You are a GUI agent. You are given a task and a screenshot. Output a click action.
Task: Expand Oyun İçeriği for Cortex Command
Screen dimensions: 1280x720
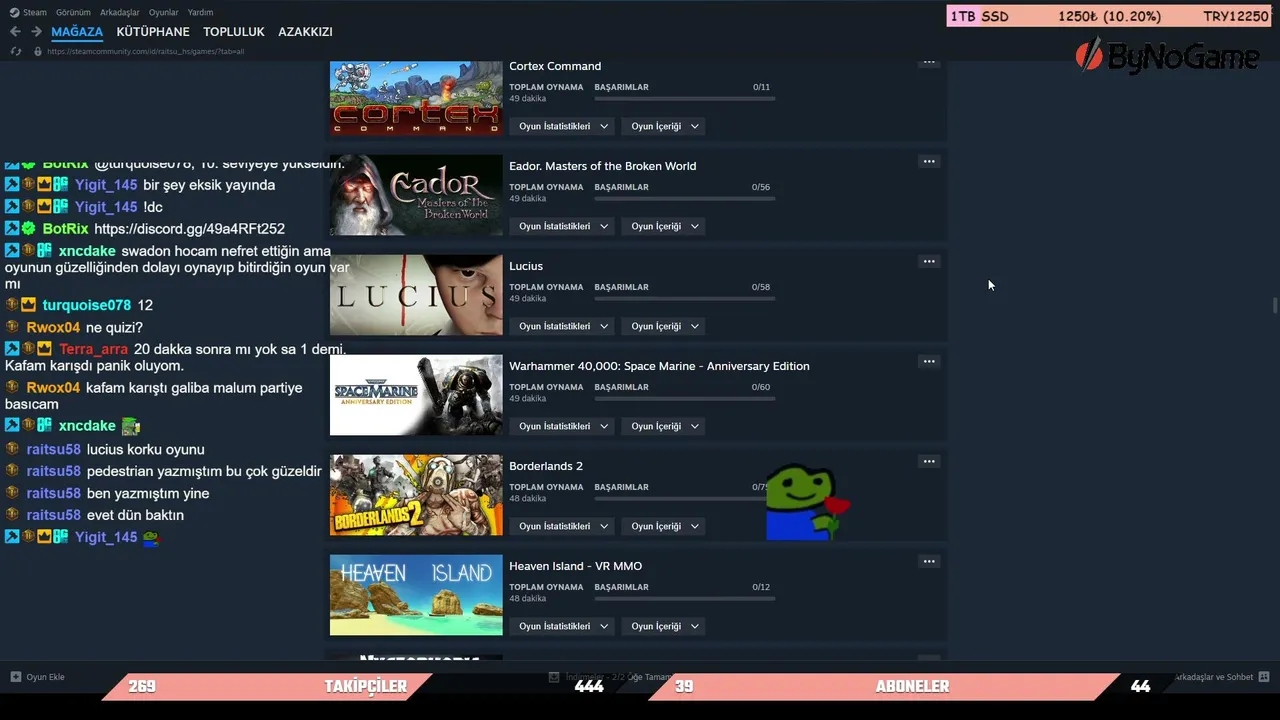pyautogui.click(x=664, y=126)
